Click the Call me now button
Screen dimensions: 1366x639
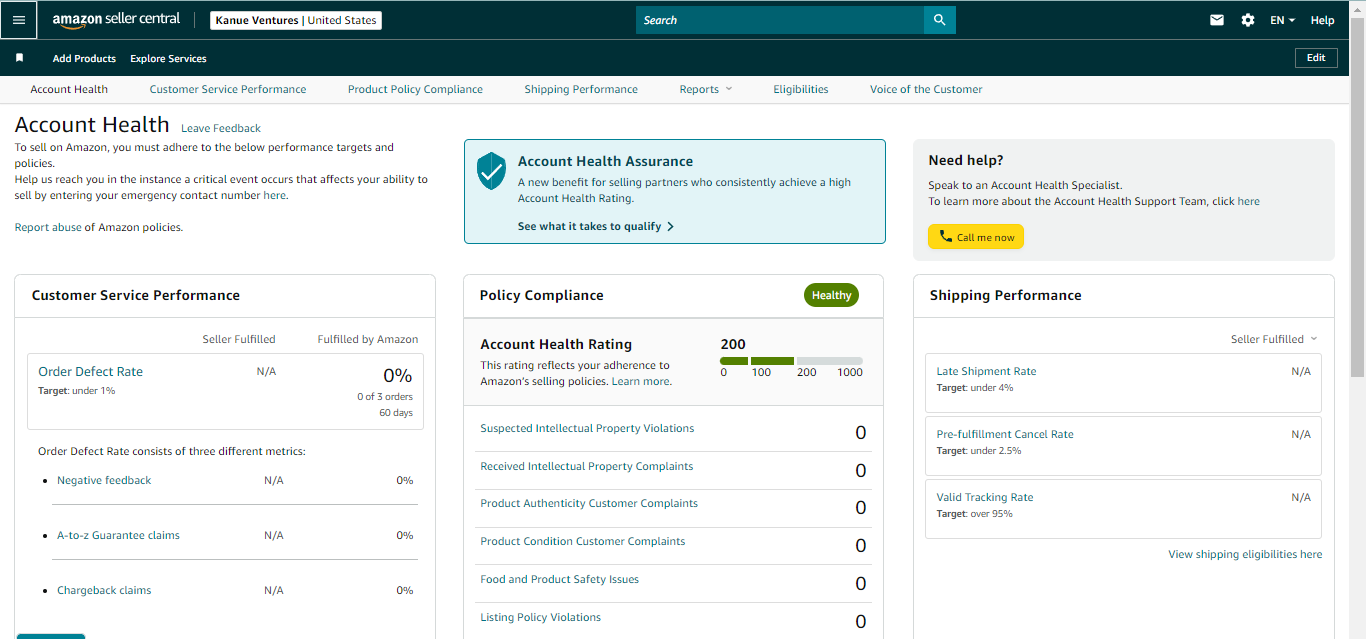click(x=976, y=237)
